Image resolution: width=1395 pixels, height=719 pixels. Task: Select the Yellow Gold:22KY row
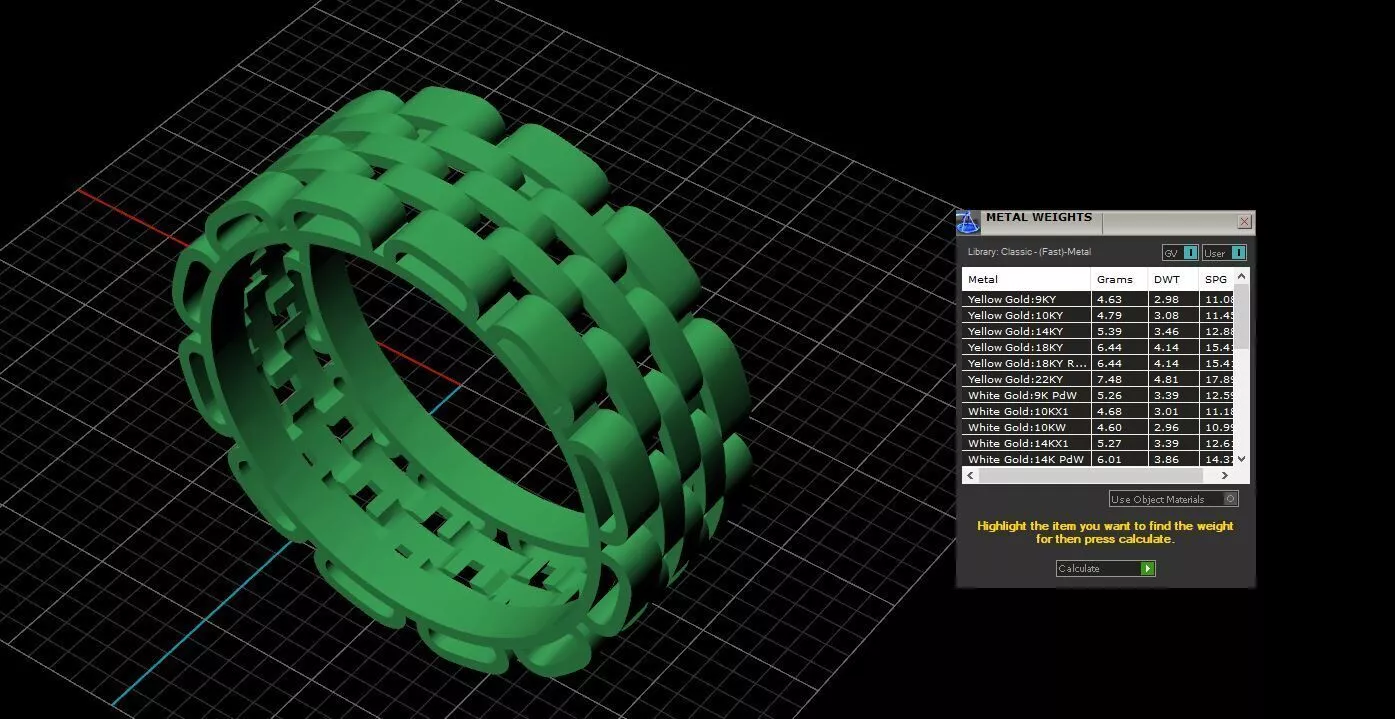[x=1098, y=379]
